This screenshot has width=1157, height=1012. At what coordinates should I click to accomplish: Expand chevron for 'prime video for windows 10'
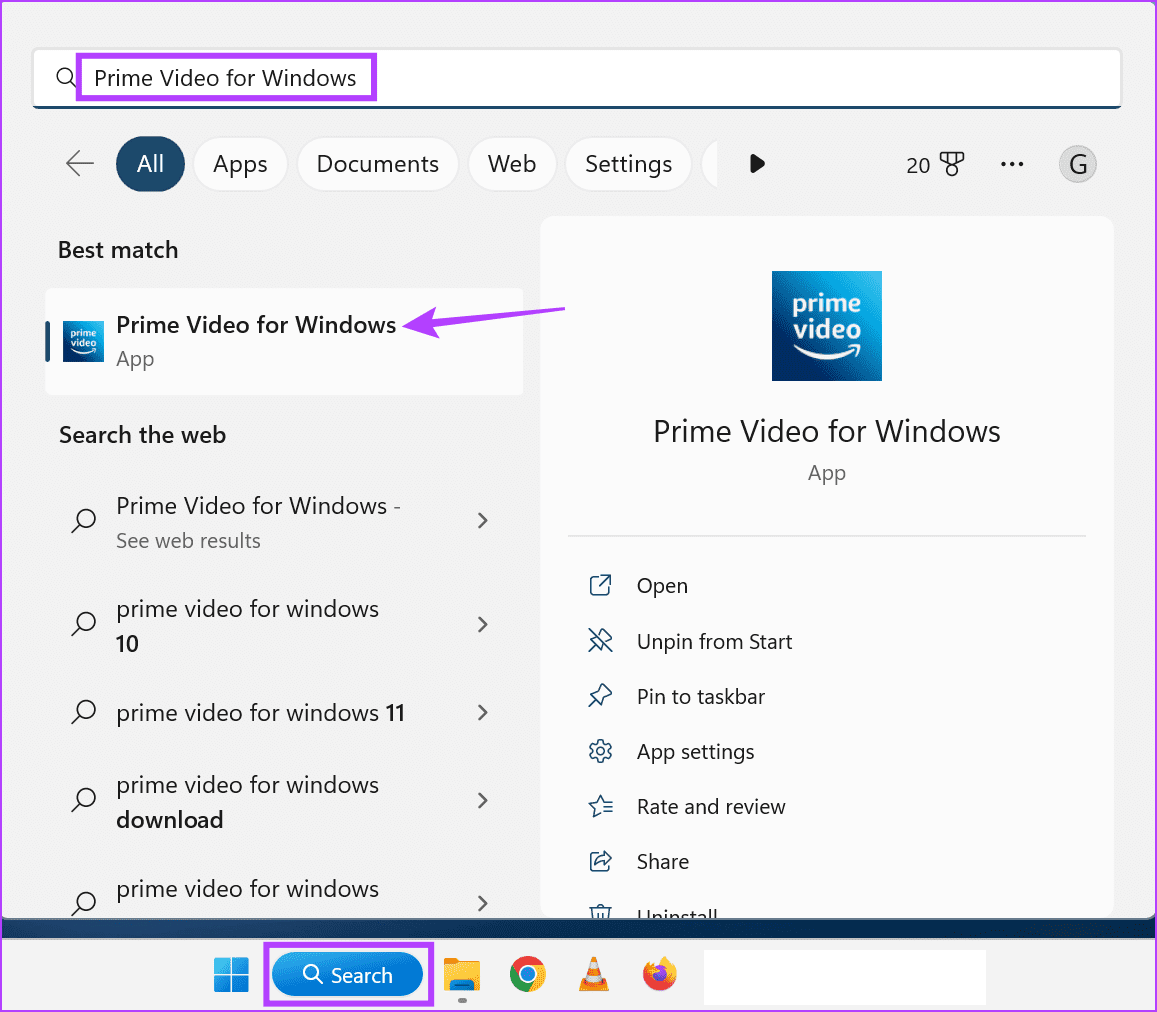tap(483, 624)
